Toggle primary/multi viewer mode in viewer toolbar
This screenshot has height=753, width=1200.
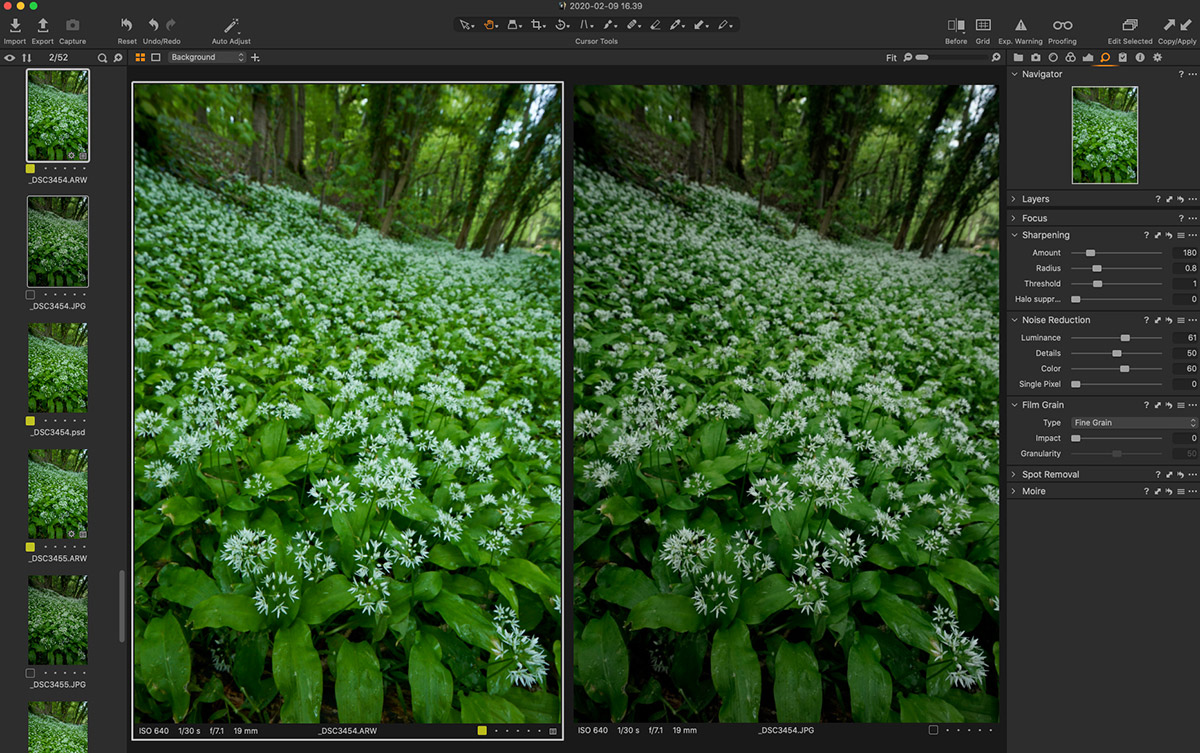140,57
